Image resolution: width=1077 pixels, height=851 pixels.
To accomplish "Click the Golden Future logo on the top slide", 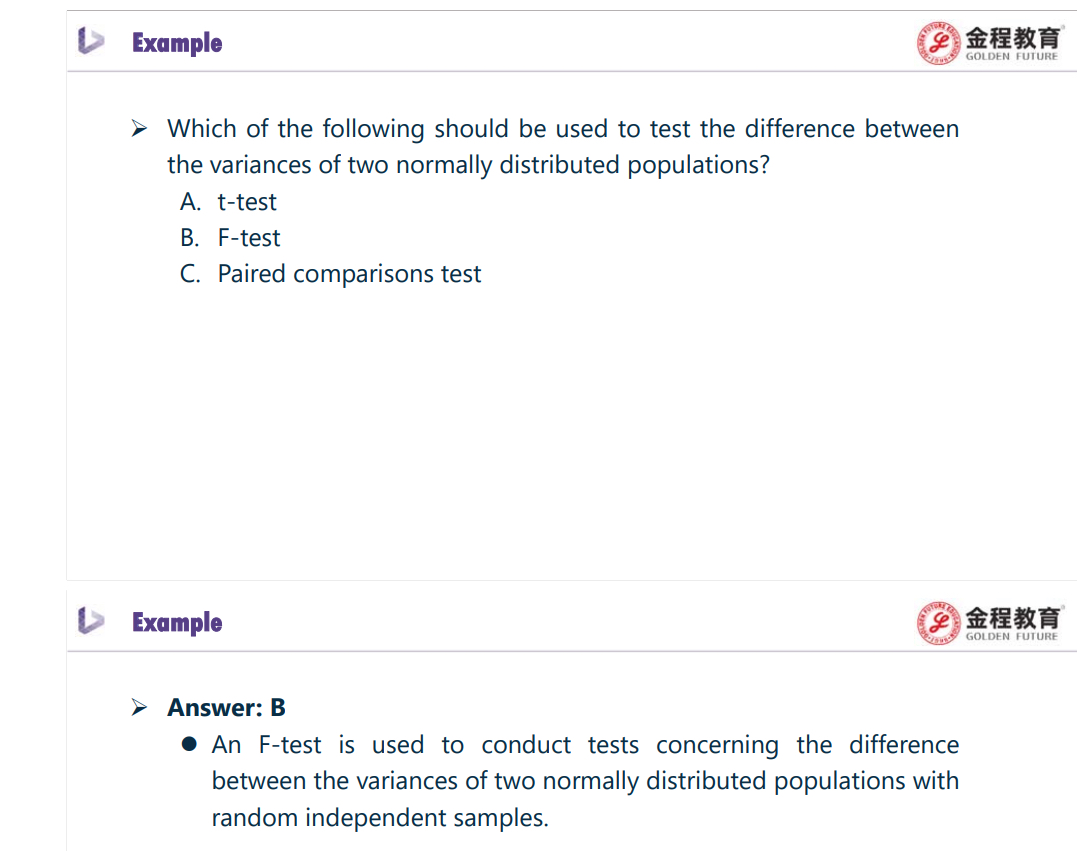I will pyautogui.click(x=990, y=43).
